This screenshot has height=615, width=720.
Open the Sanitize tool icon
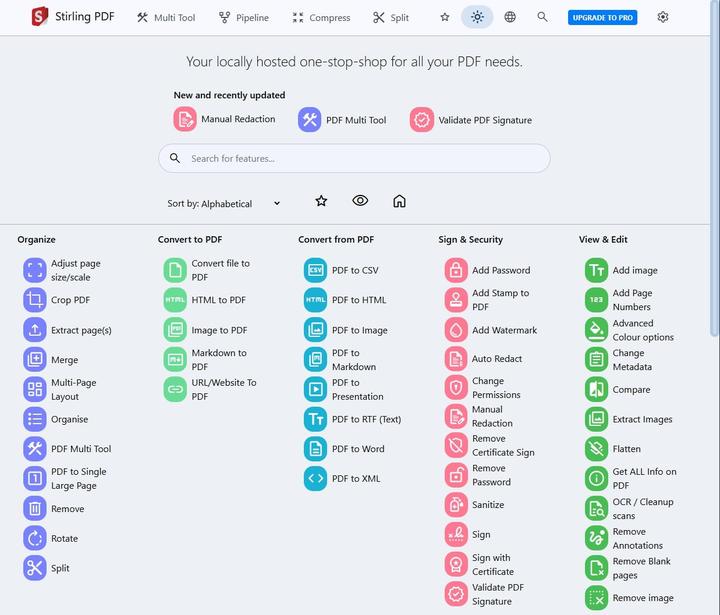pos(456,504)
